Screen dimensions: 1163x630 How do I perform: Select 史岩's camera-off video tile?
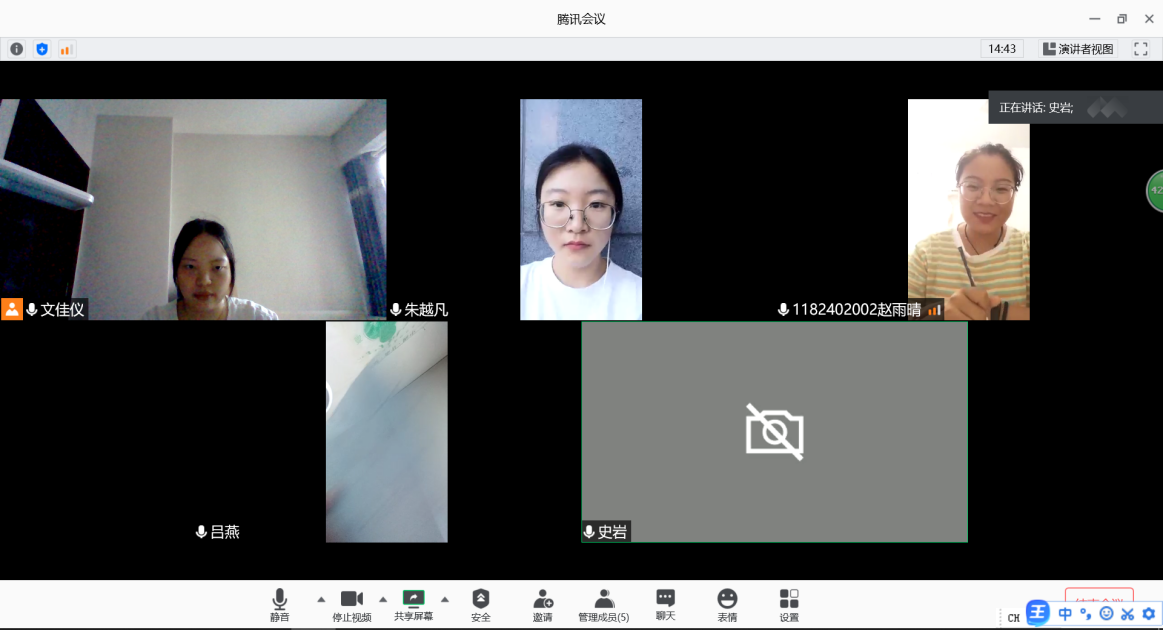coord(774,432)
